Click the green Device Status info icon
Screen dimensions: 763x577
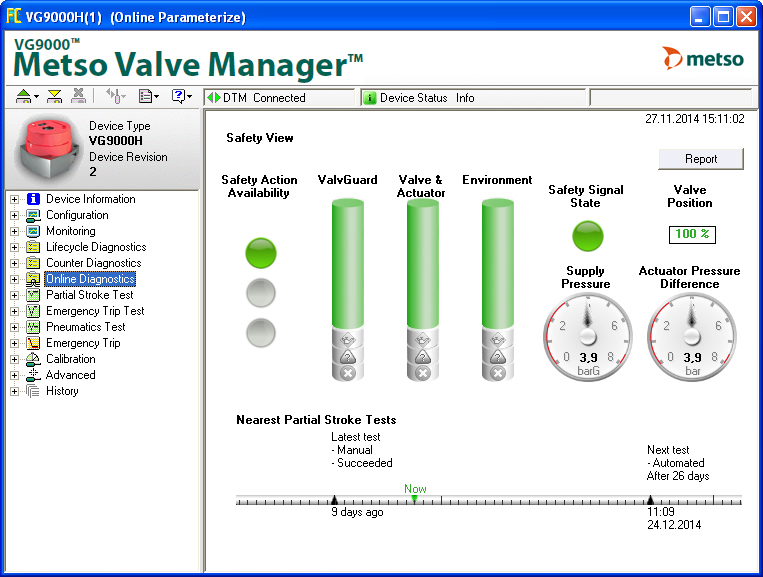tap(370, 98)
